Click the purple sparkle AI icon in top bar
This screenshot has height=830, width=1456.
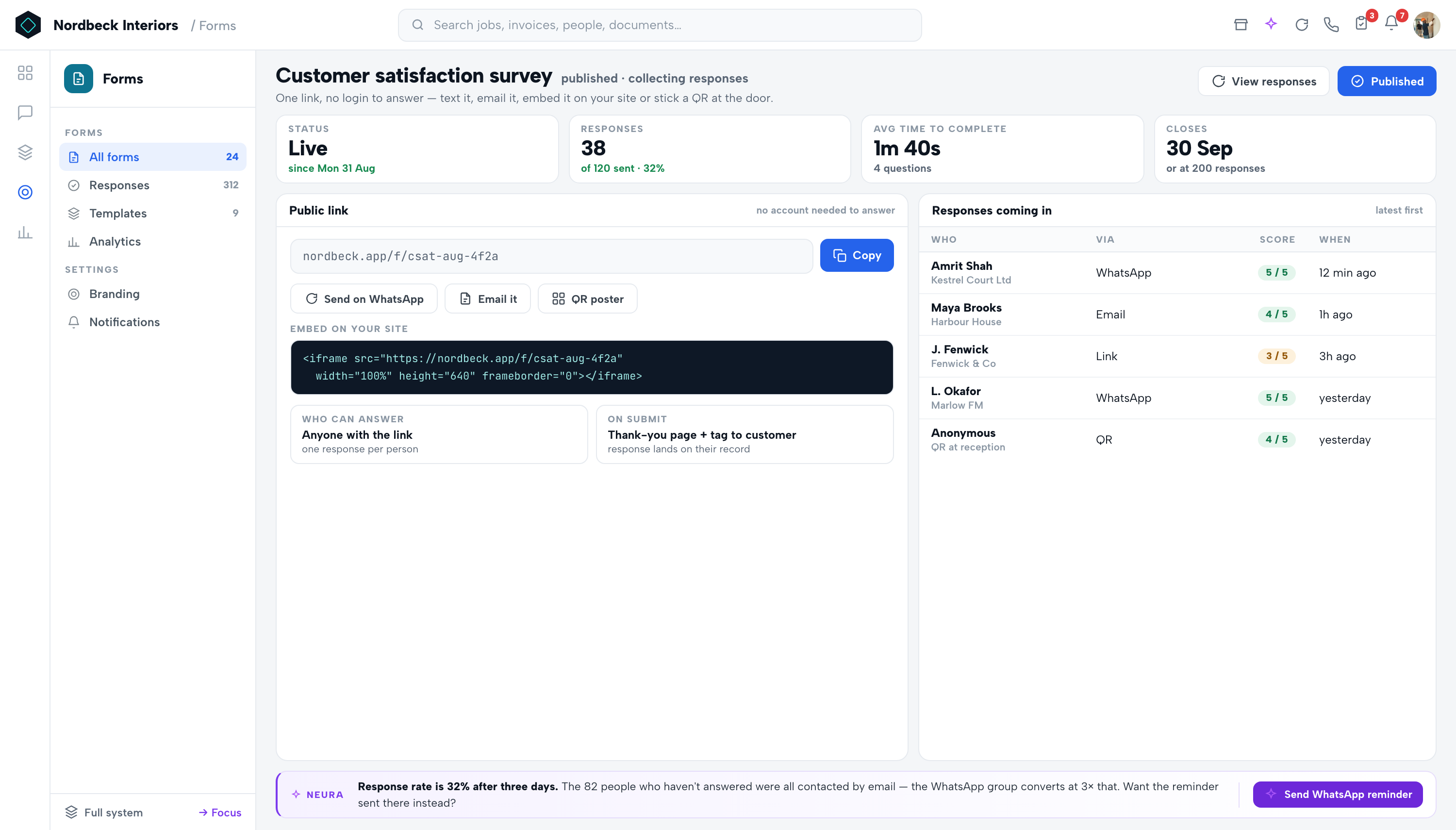click(1271, 25)
